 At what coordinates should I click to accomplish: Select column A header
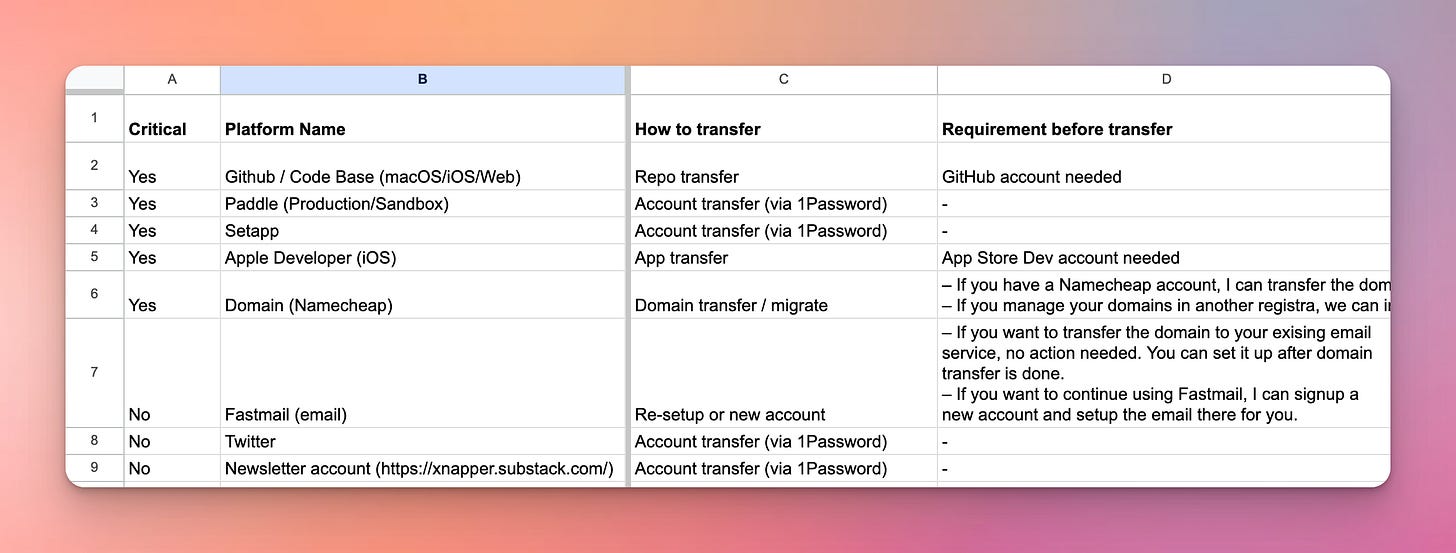(x=172, y=80)
